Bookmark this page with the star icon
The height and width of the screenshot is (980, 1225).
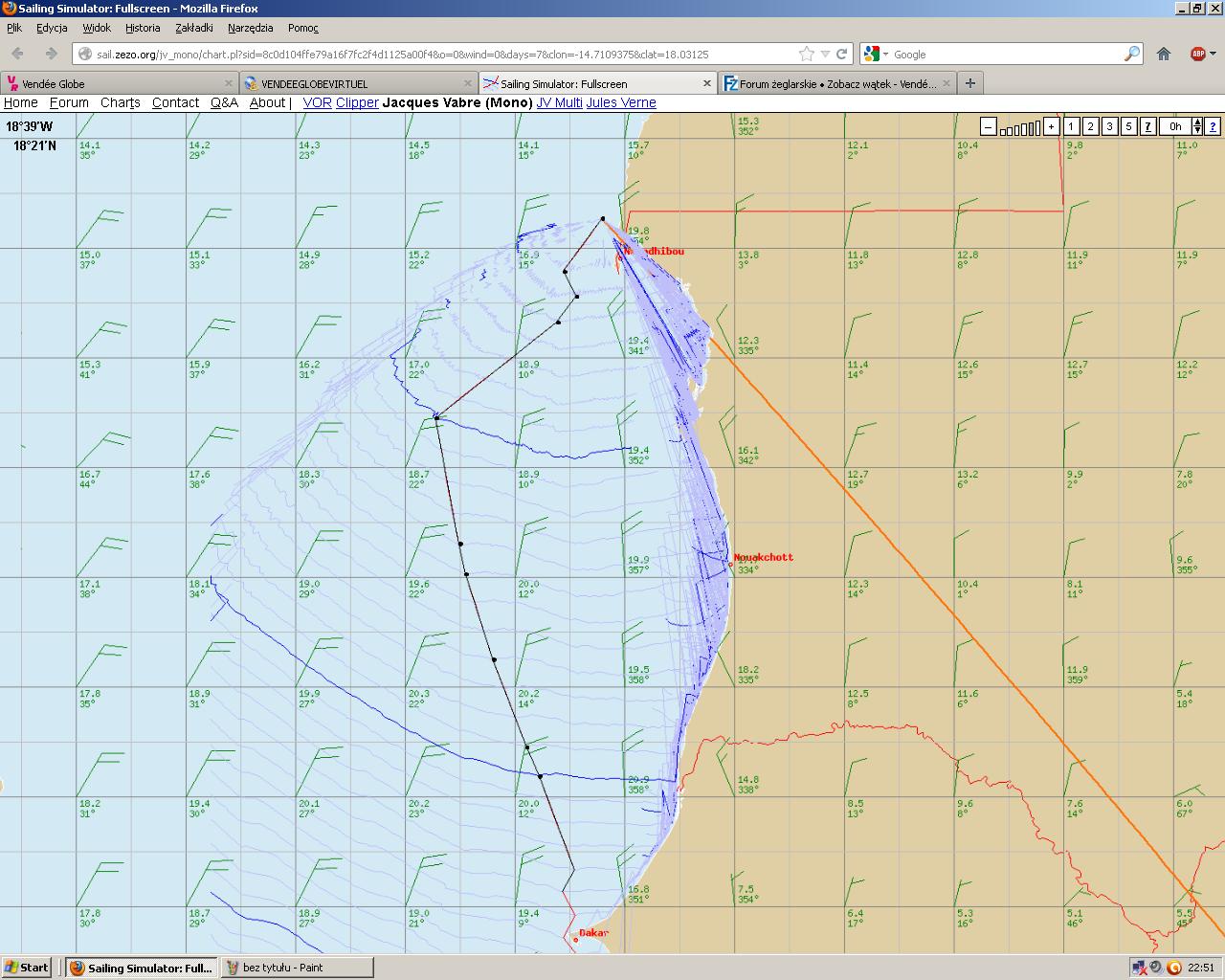point(807,55)
